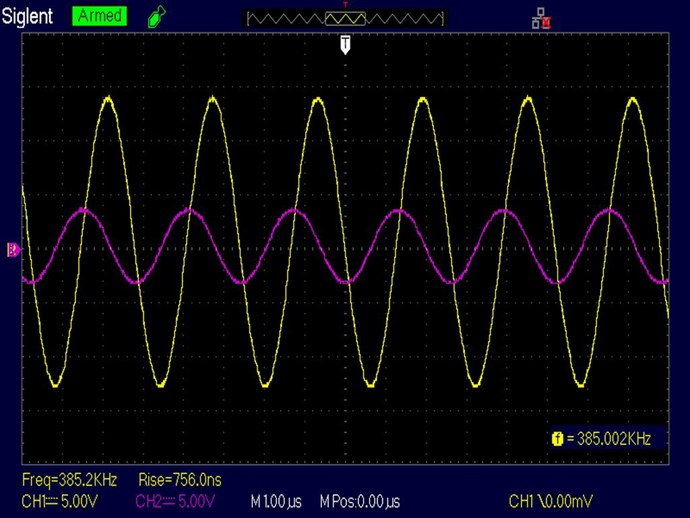Select the CH2 5.00V scale readout
This screenshot has height=518, width=690.
click(174, 500)
